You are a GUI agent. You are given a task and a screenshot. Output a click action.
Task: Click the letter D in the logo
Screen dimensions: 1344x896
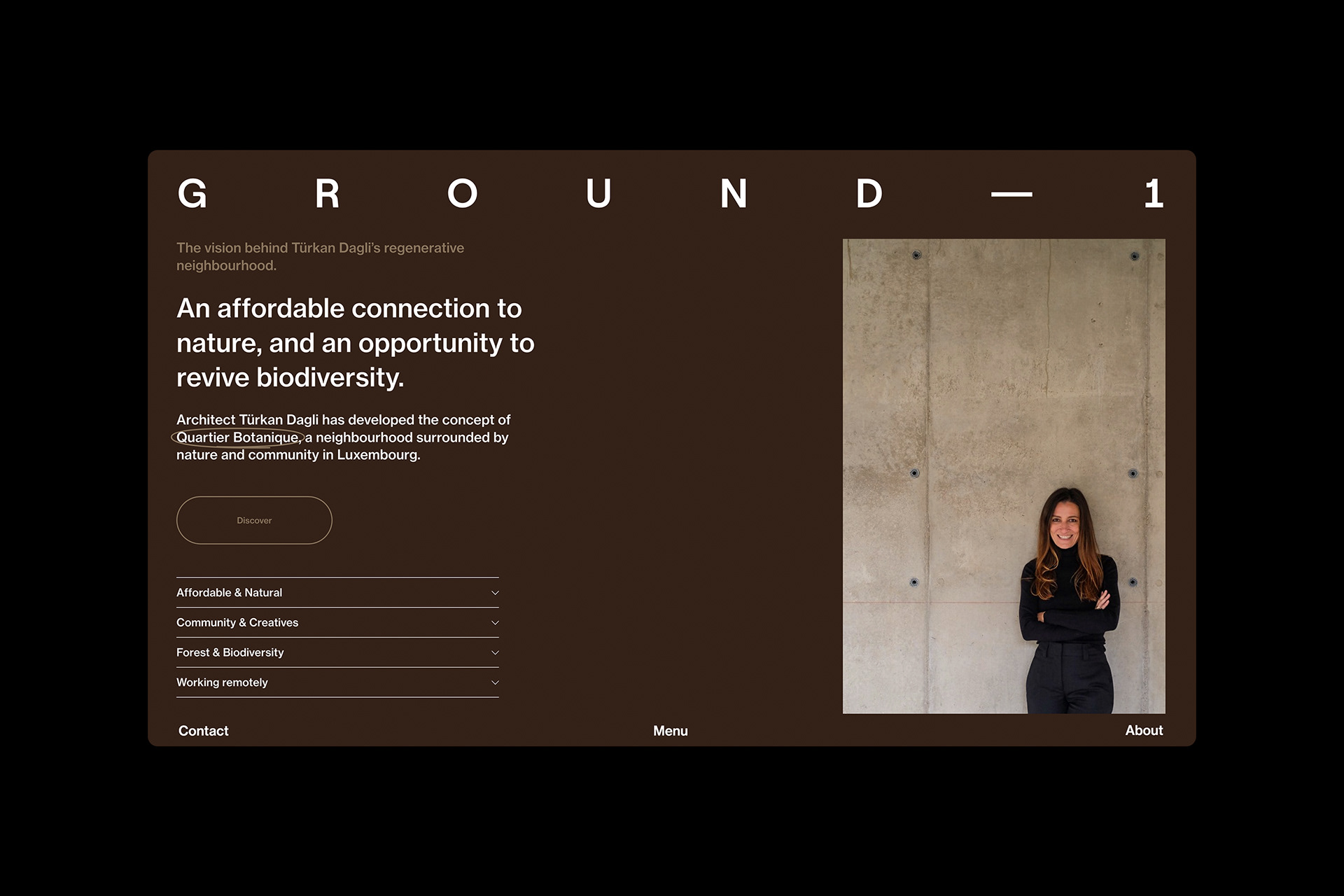[869, 194]
